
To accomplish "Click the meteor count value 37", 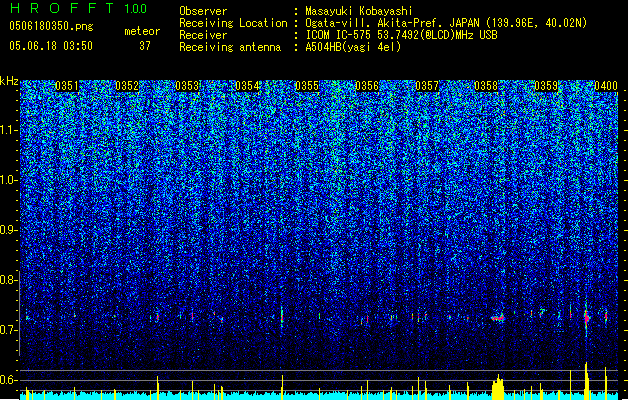I will pyautogui.click(x=145, y=46).
